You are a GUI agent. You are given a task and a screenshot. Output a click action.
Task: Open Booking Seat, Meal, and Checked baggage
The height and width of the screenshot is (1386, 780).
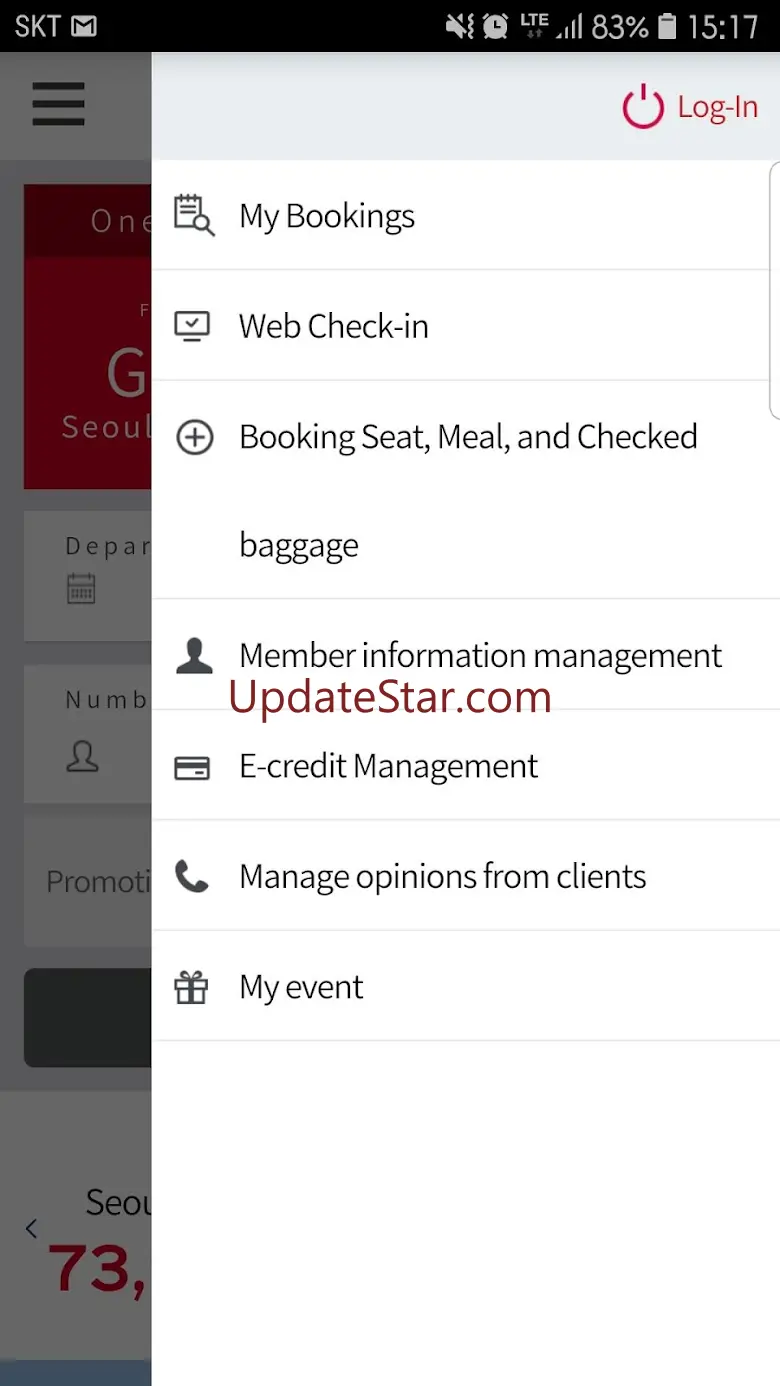[x=468, y=437]
